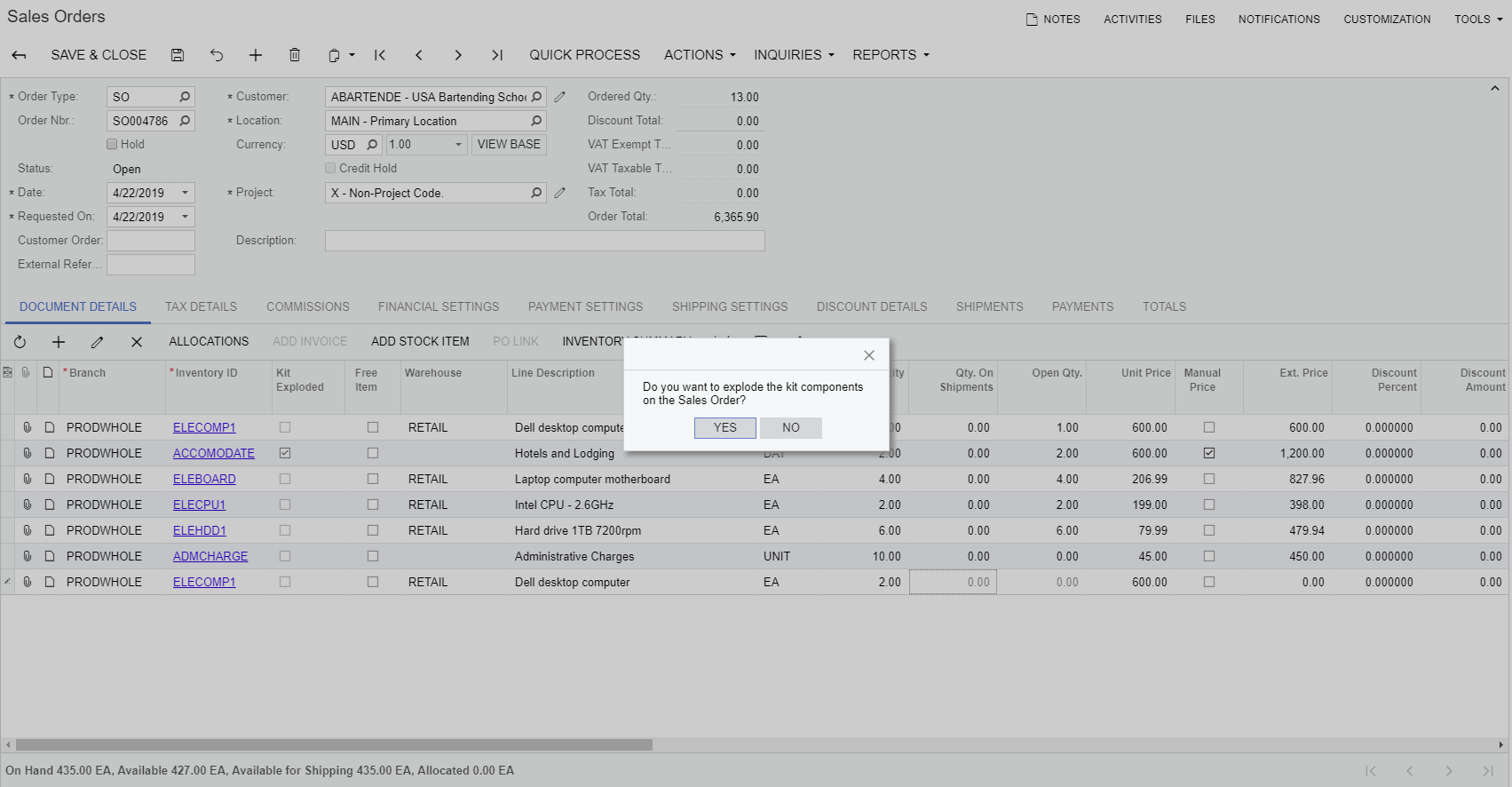Click ALLOCATIONS button
Screen dimensions: 1512x787
[209, 342]
